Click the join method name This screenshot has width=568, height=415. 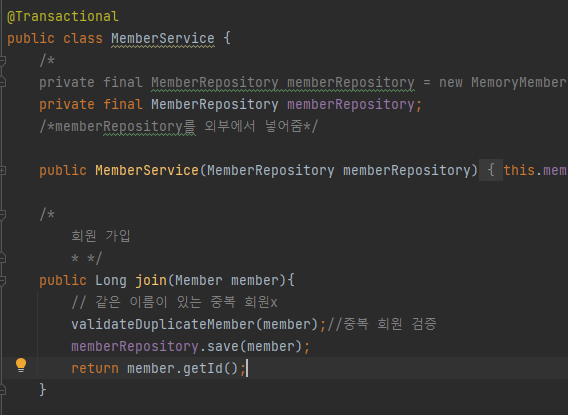click(x=151, y=281)
